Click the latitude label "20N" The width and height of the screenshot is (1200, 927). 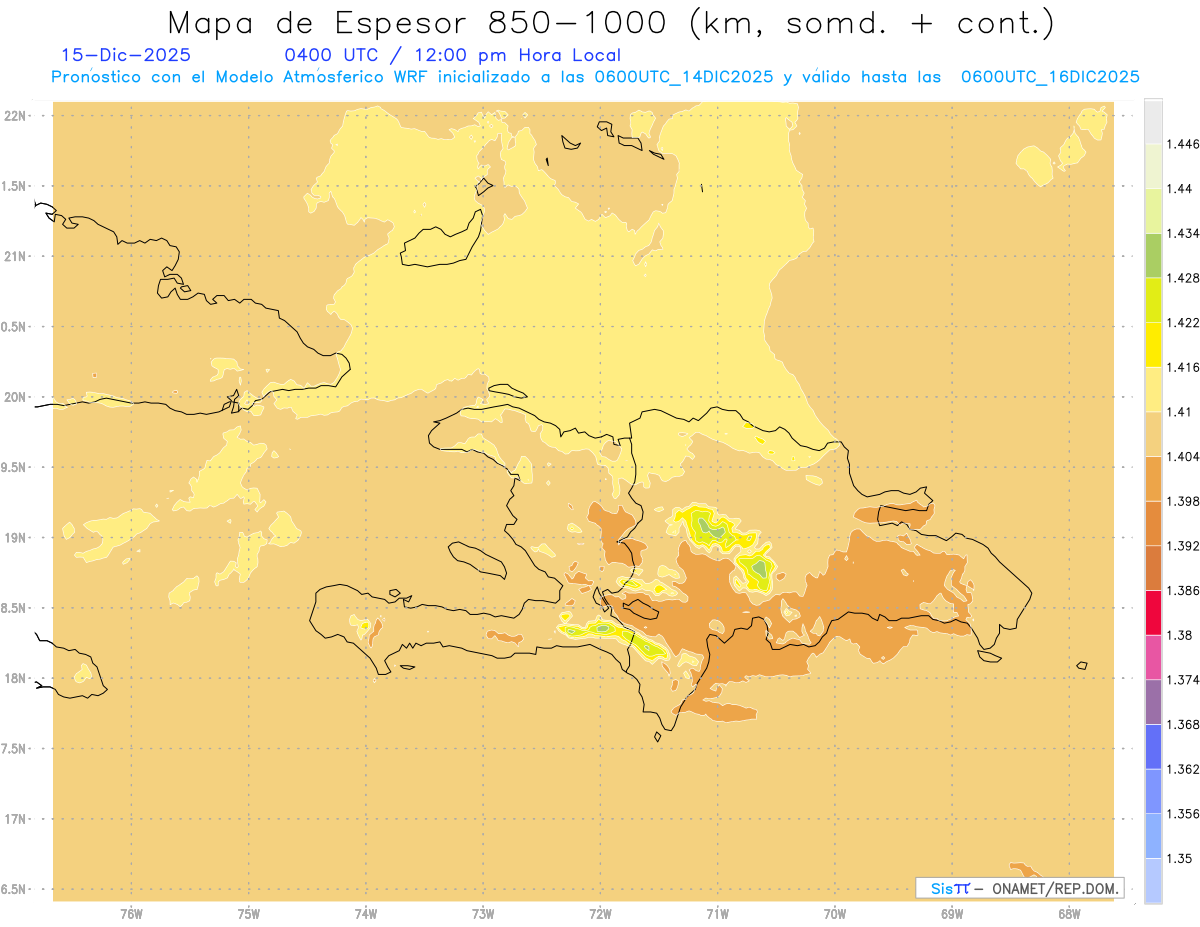[15, 397]
